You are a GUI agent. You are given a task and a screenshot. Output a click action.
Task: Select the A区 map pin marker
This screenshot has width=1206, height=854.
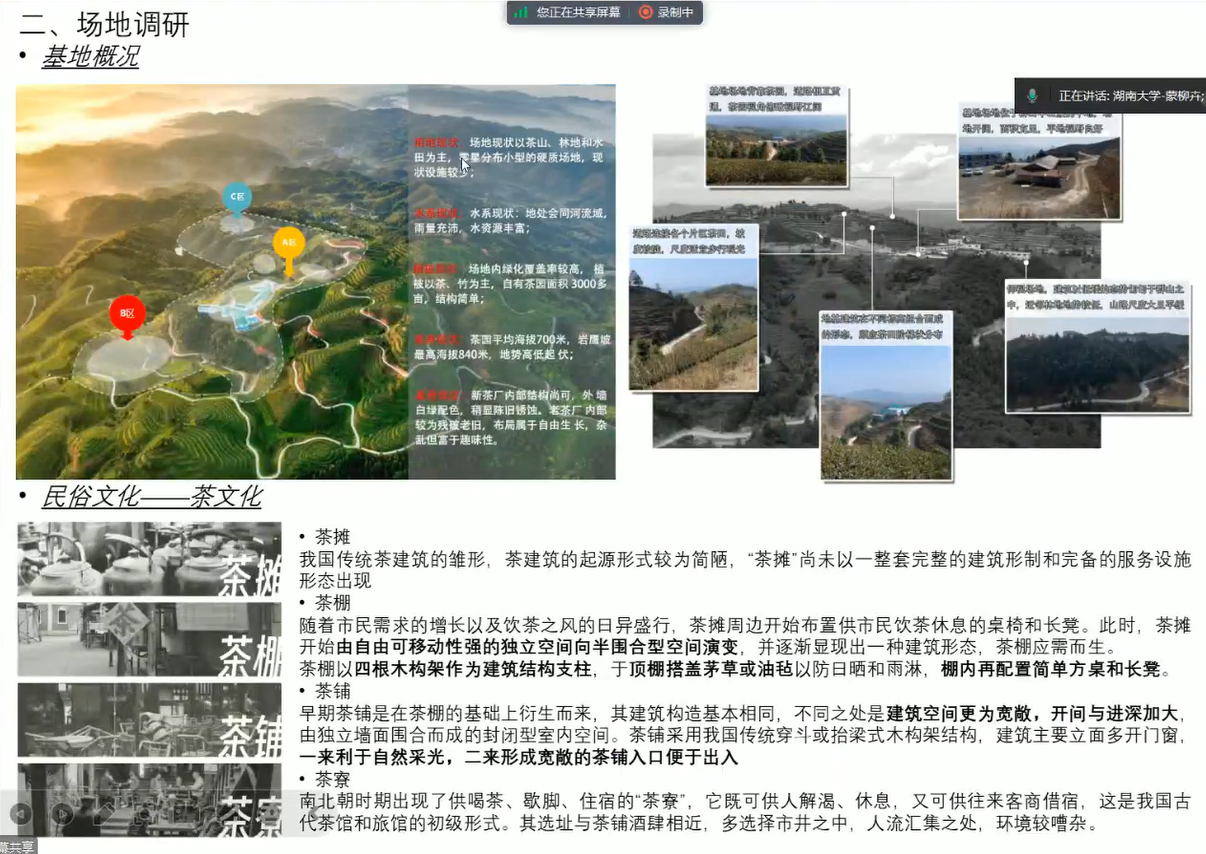click(288, 242)
